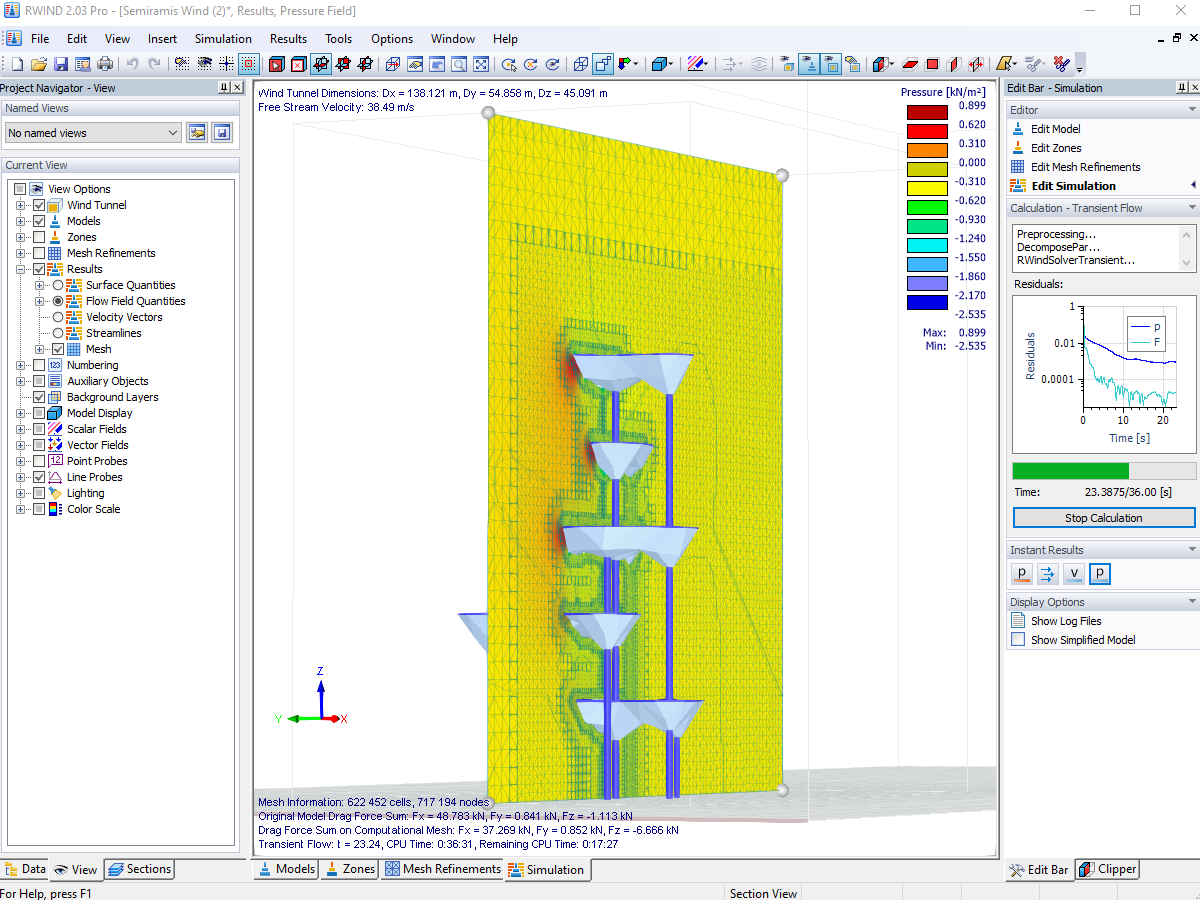Click the wireframe cube display icon
Viewport: 1200px width, 900px height.
[581, 64]
